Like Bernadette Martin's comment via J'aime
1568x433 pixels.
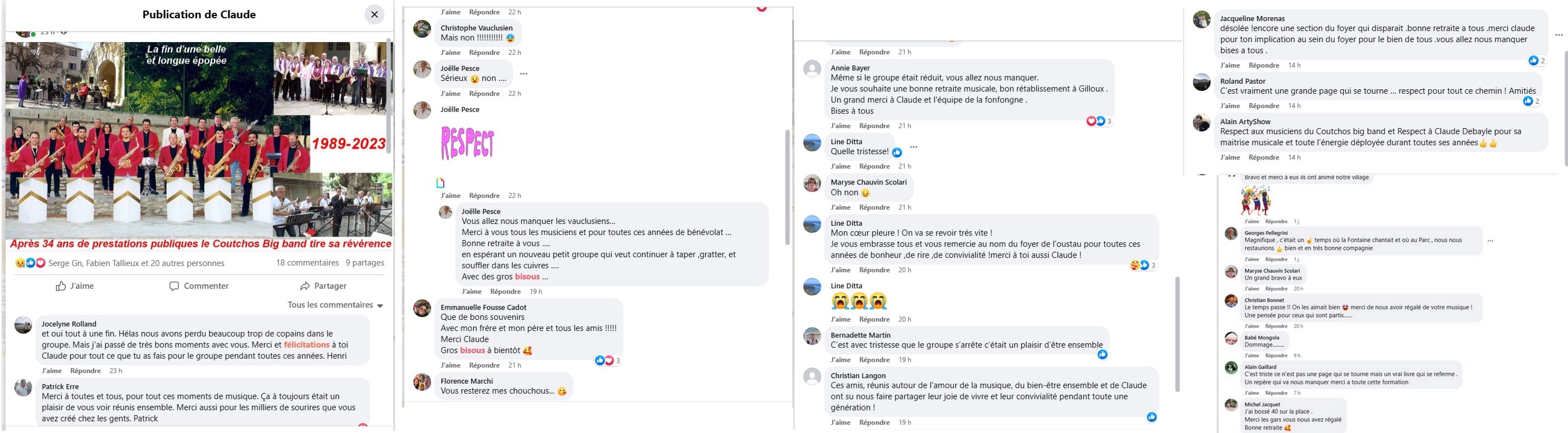click(x=841, y=360)
